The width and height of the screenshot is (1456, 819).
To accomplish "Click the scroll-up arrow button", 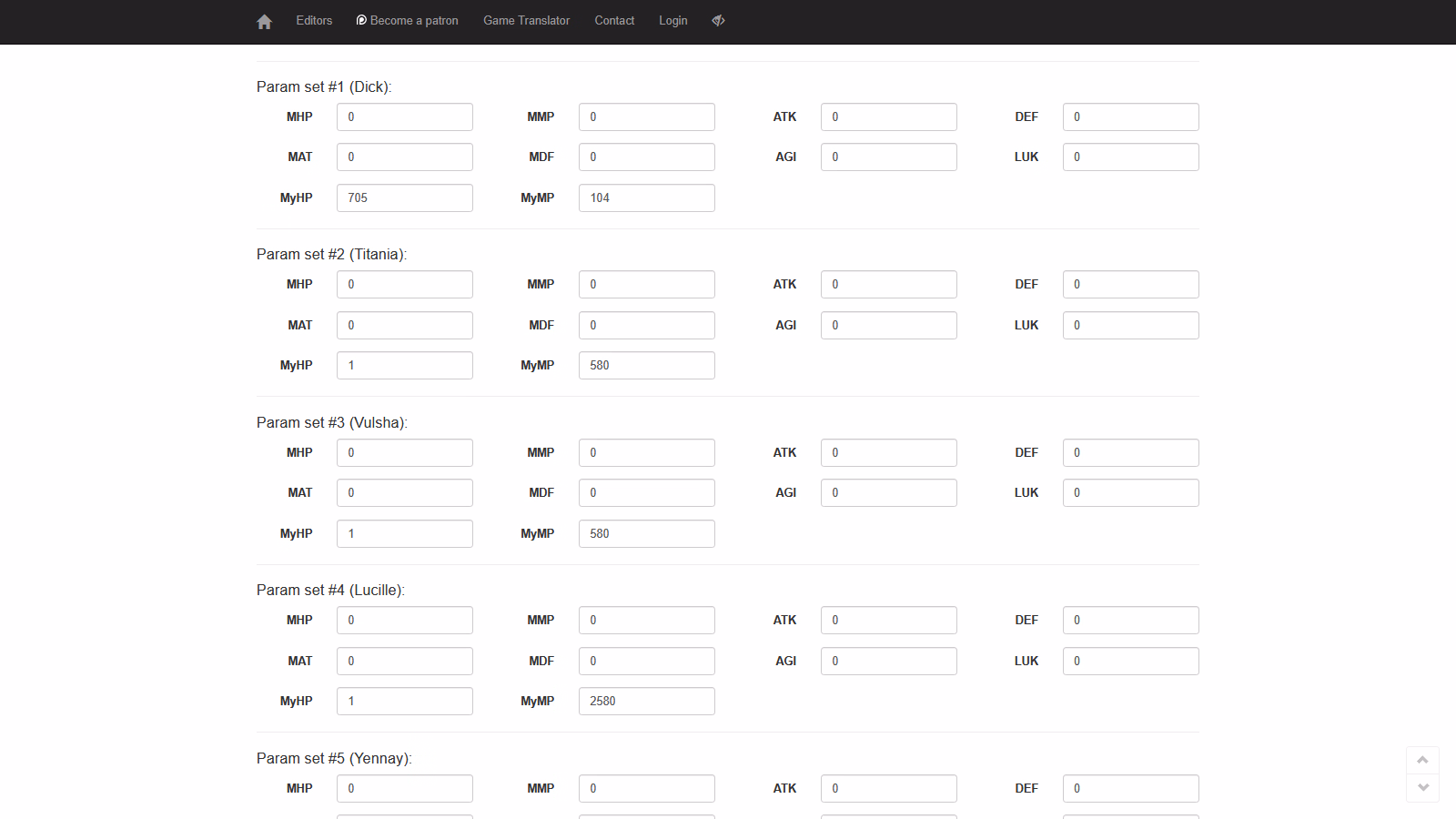I will pos(1422,760).
